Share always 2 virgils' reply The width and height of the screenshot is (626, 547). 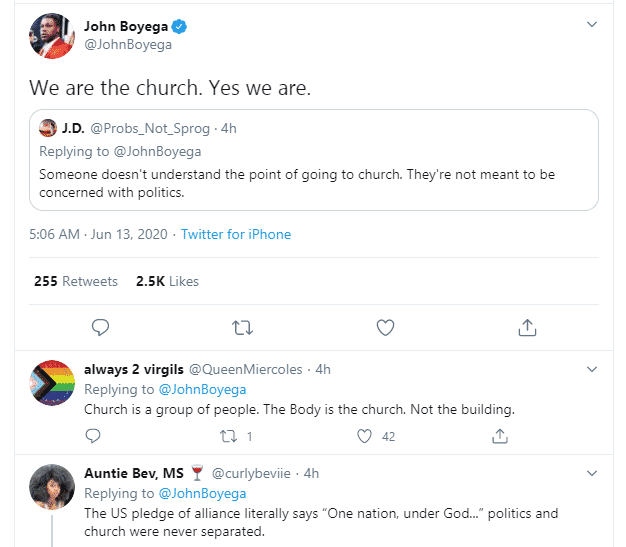500,436
